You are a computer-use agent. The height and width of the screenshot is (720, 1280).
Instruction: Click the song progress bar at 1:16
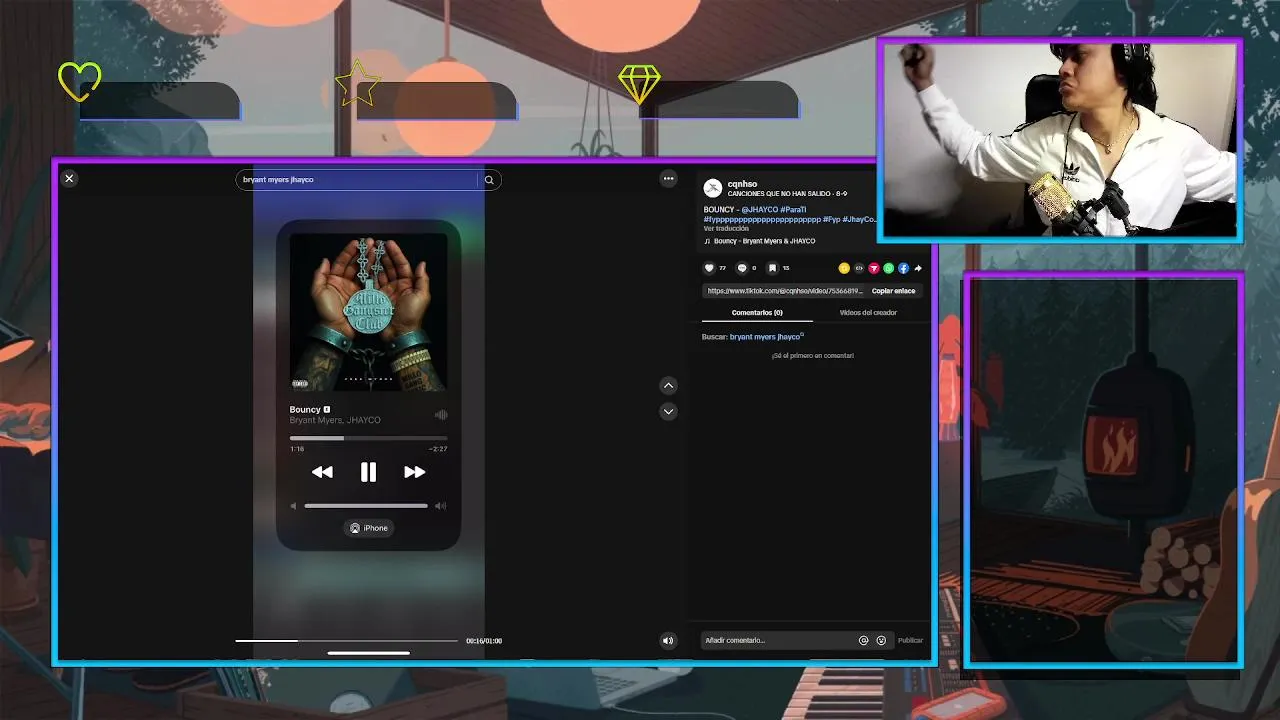point(368,438)
